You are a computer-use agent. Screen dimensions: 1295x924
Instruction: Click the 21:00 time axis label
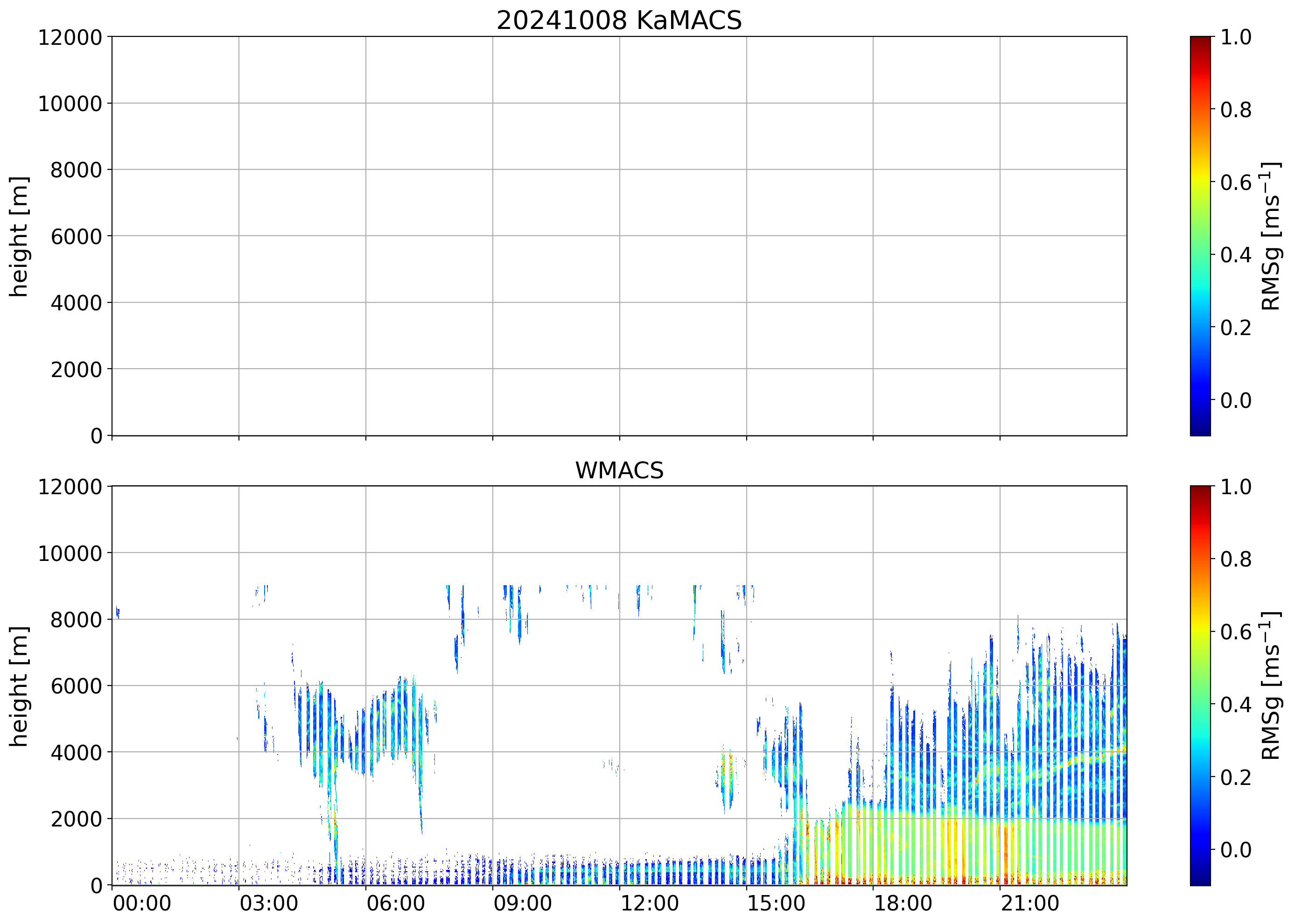[1030, 903]
